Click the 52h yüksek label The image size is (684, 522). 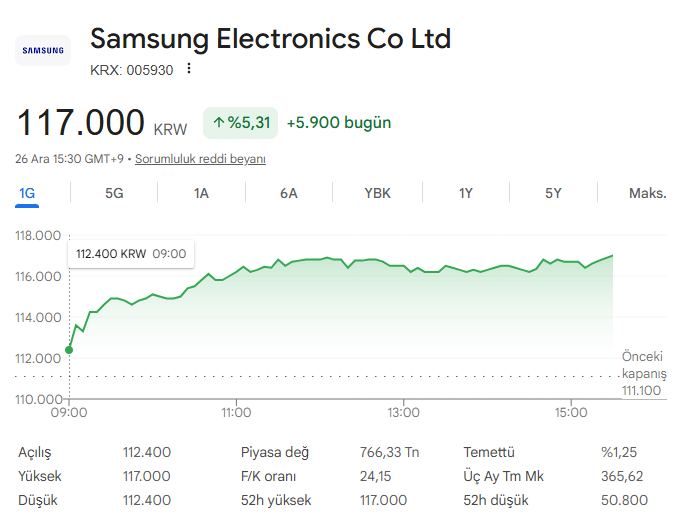pos(276,500)
